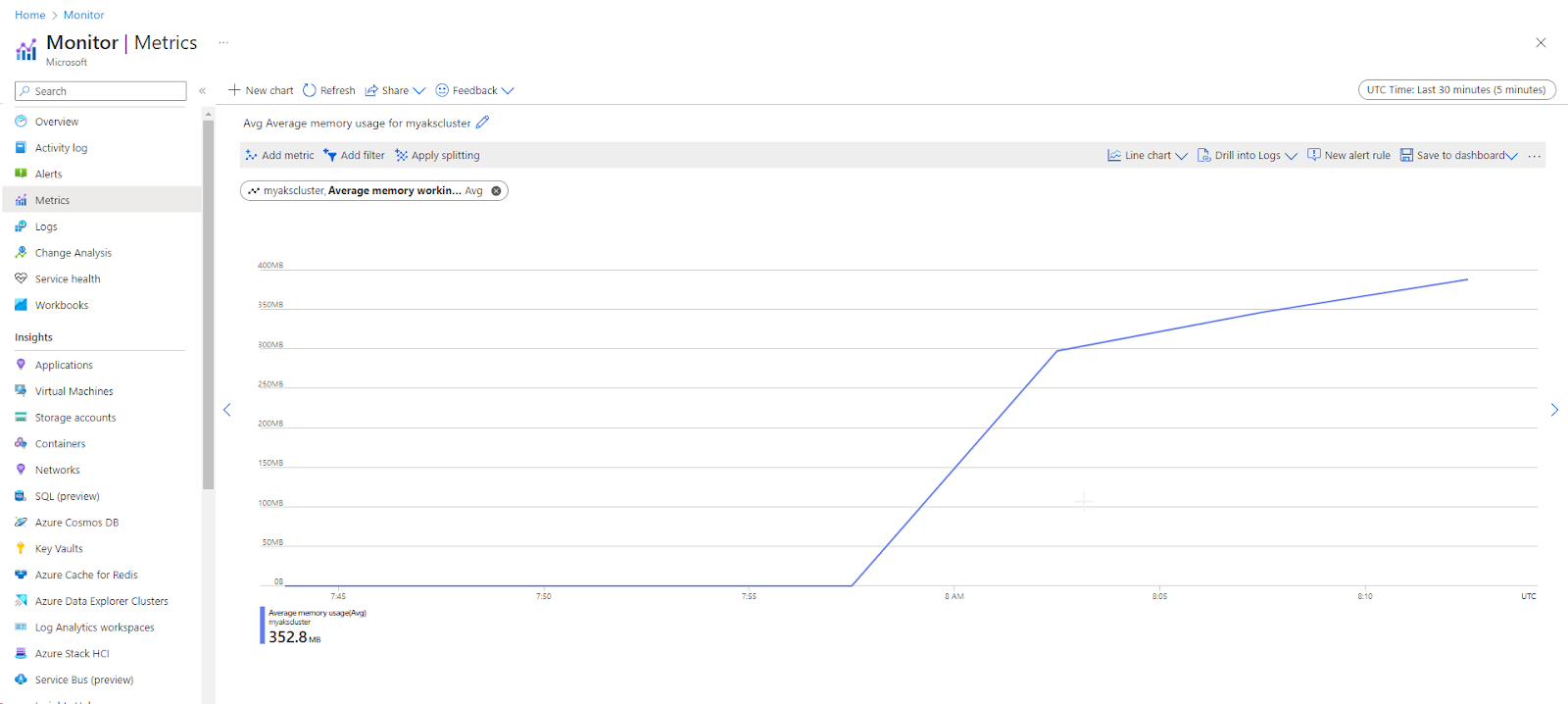1568x704 pixels.
Task: Open the Drill into Logs dropdown
Action: [1248, 155]
